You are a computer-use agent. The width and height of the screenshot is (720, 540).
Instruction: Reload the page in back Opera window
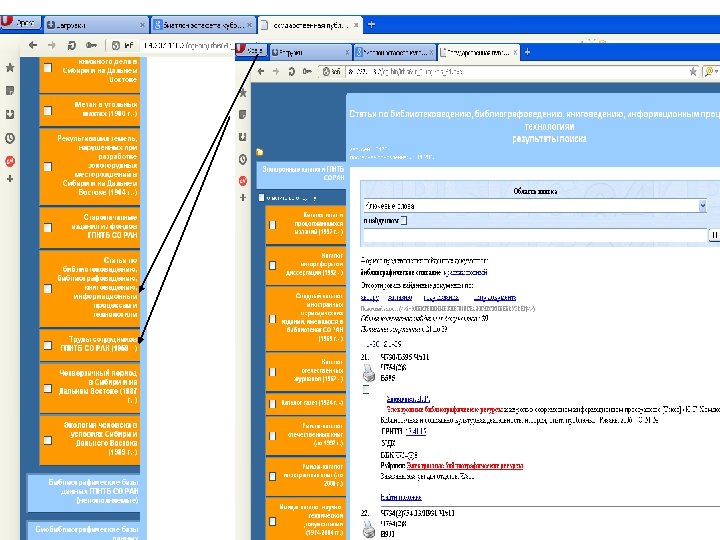pyautogui.click(x=71, y=45)
